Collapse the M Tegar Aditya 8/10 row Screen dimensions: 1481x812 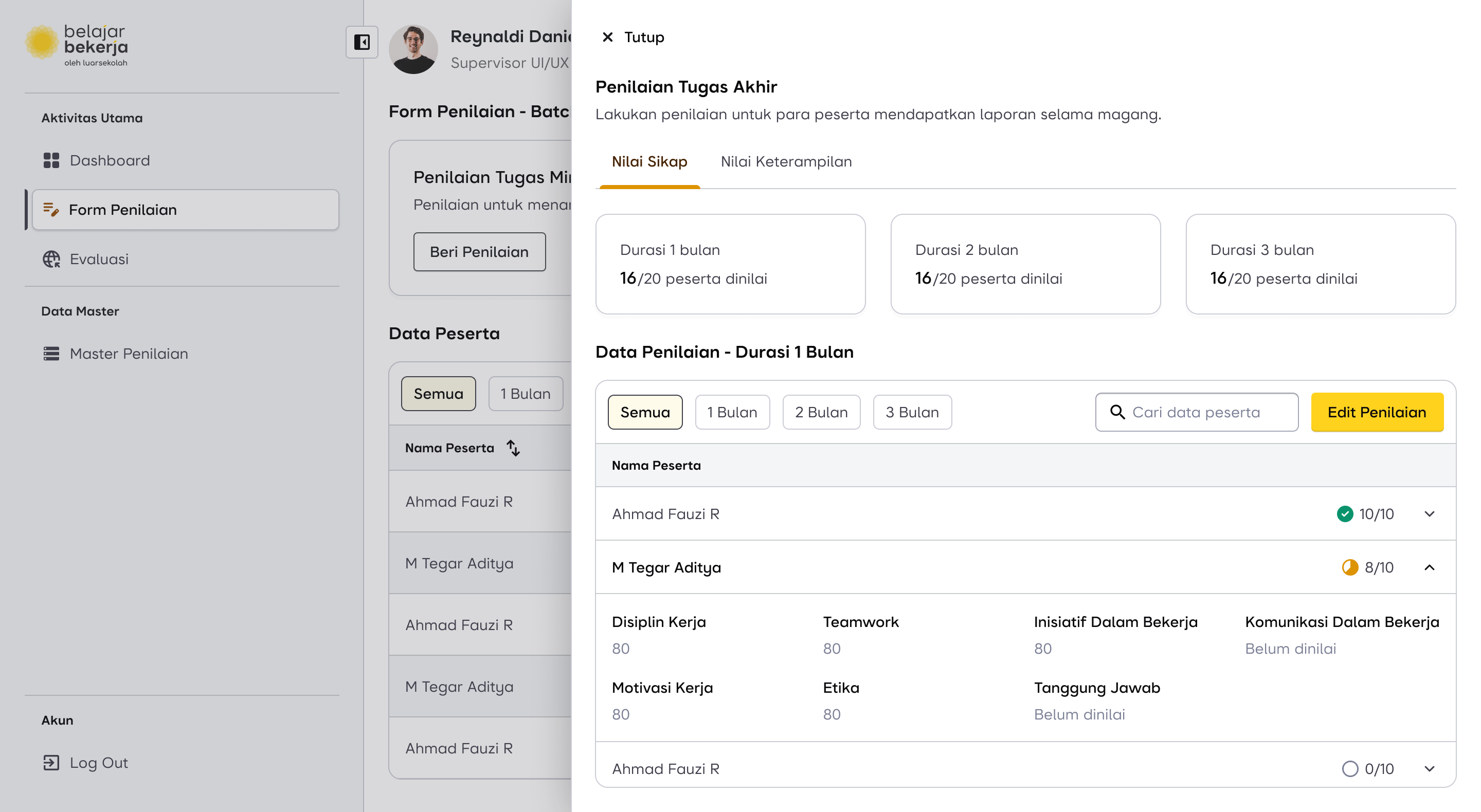1429,567
